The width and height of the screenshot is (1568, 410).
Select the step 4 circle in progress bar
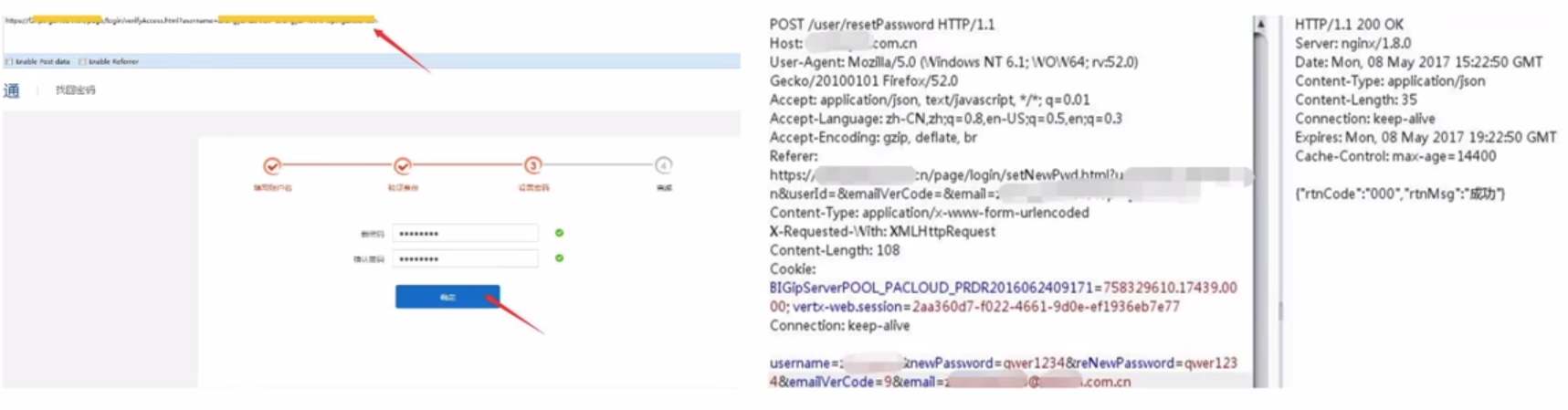(664, 165)
